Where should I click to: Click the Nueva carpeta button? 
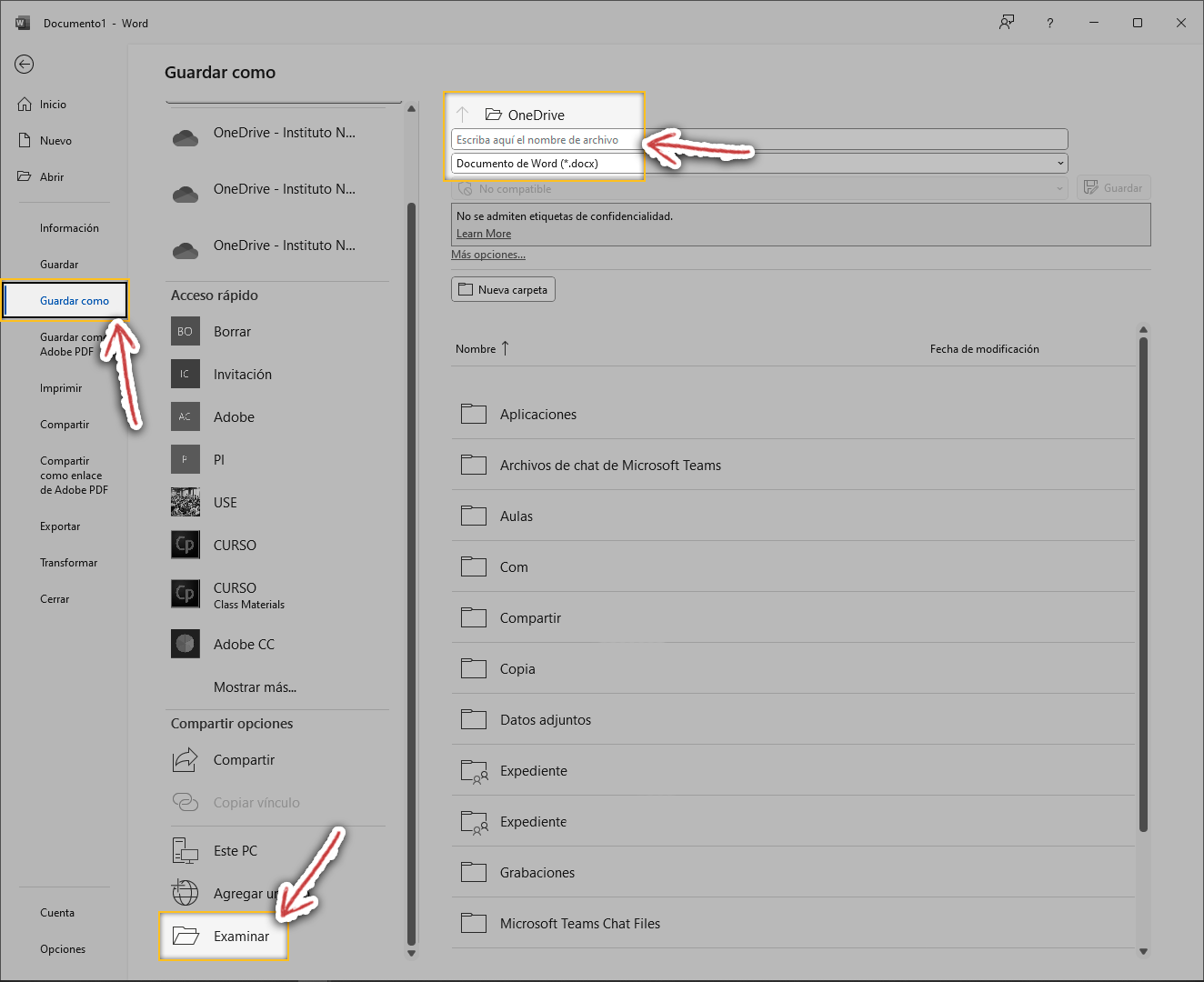pos(503,290)
